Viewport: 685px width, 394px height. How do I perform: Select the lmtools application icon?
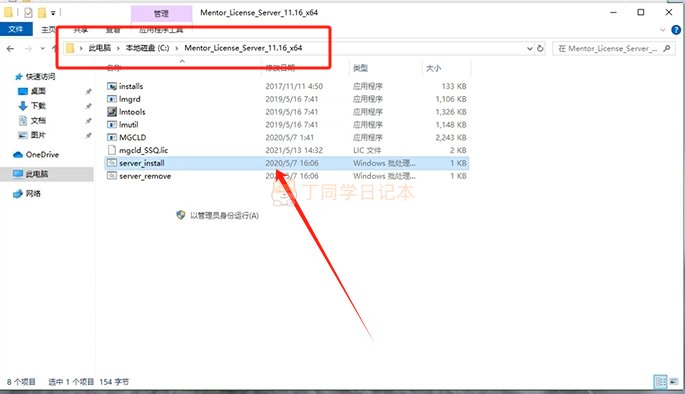(x=112, y=112)
